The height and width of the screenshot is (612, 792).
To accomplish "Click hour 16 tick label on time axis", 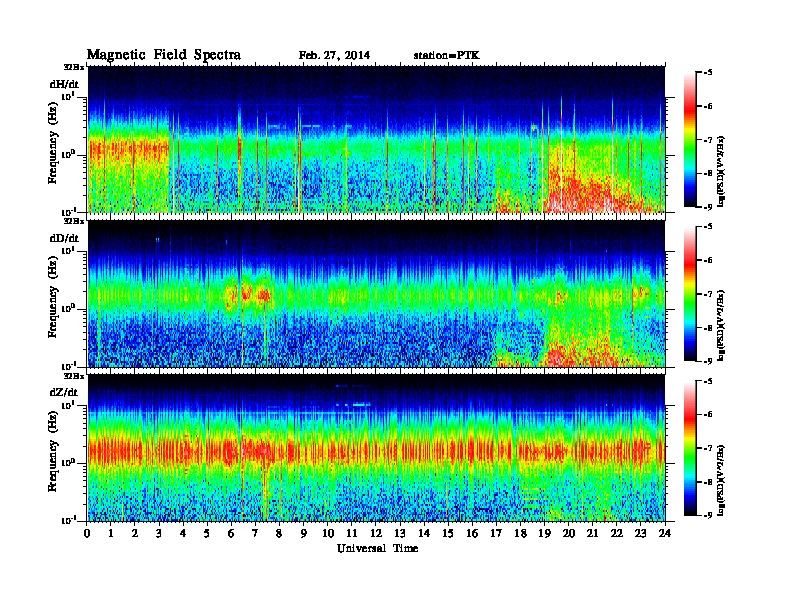I will (472, 533).
